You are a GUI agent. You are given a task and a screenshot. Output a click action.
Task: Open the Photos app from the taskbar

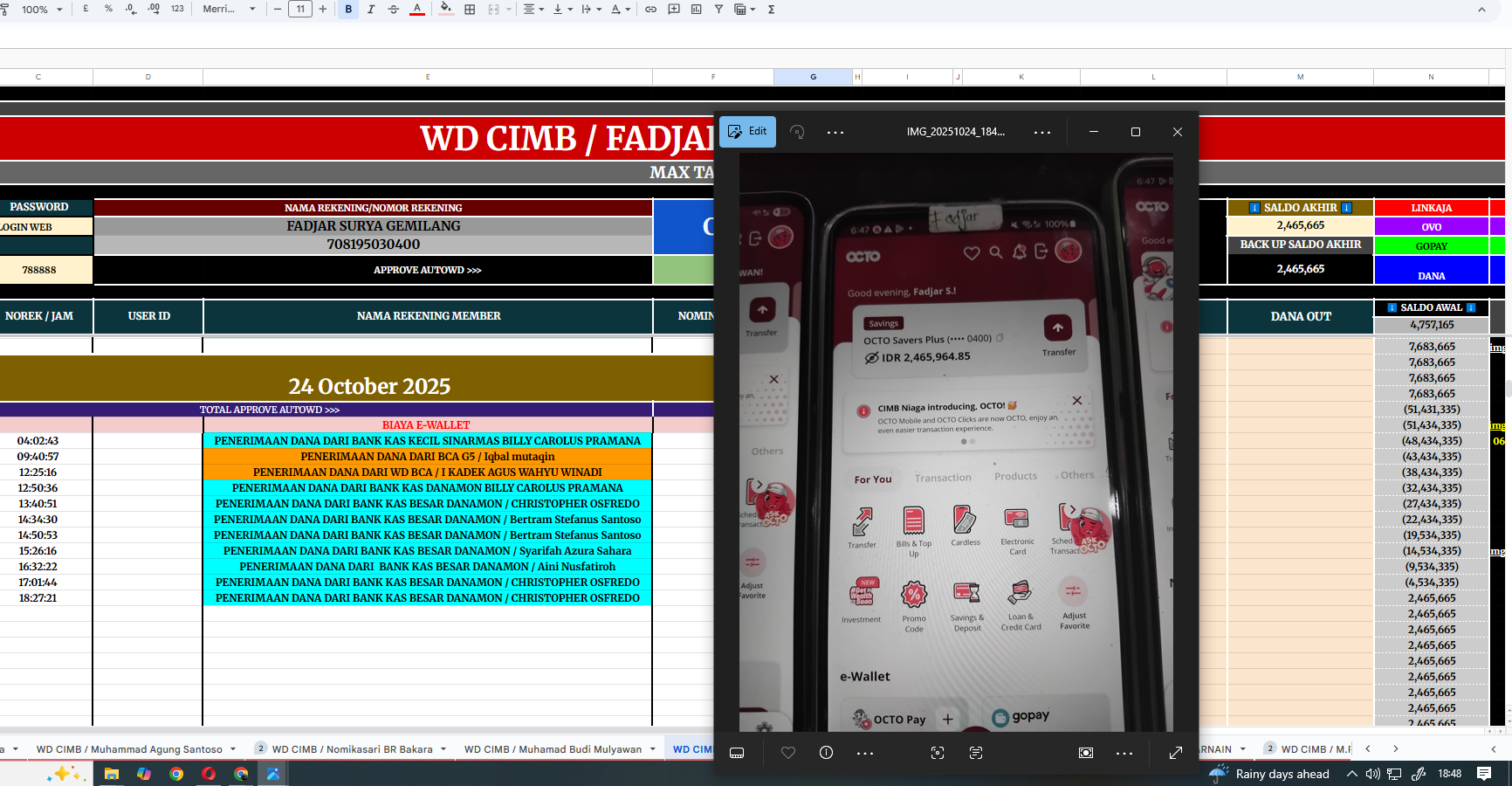click(273, 774)
